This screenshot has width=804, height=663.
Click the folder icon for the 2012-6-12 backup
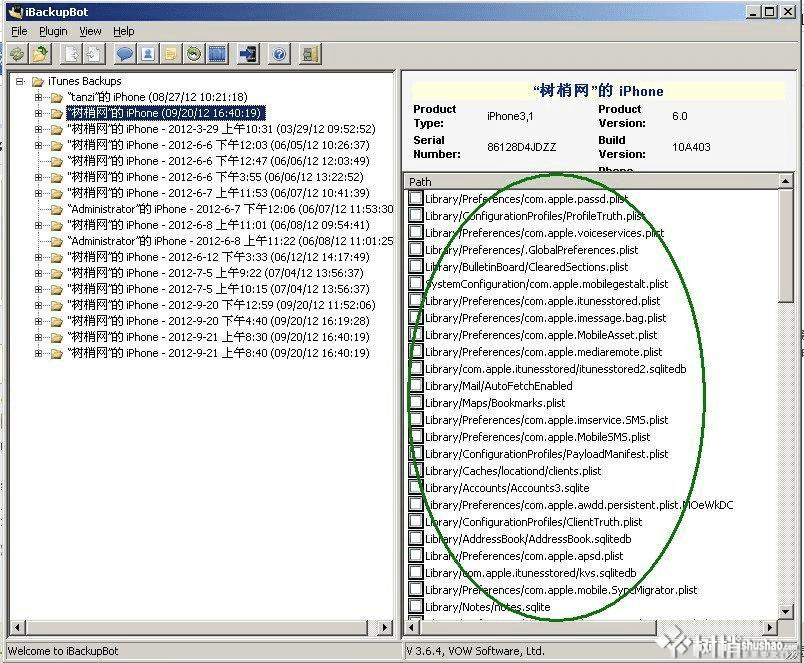[x=56, y=257]
